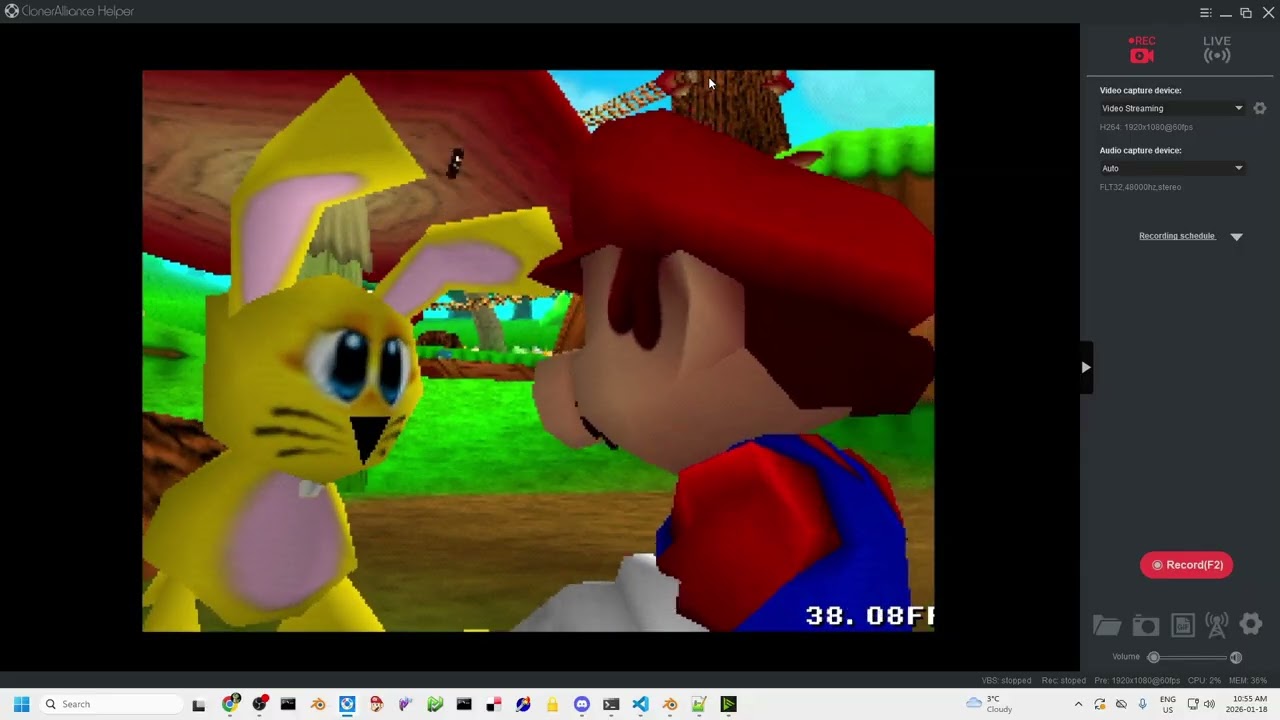Open the yellow padlock taskbar app

552,704
